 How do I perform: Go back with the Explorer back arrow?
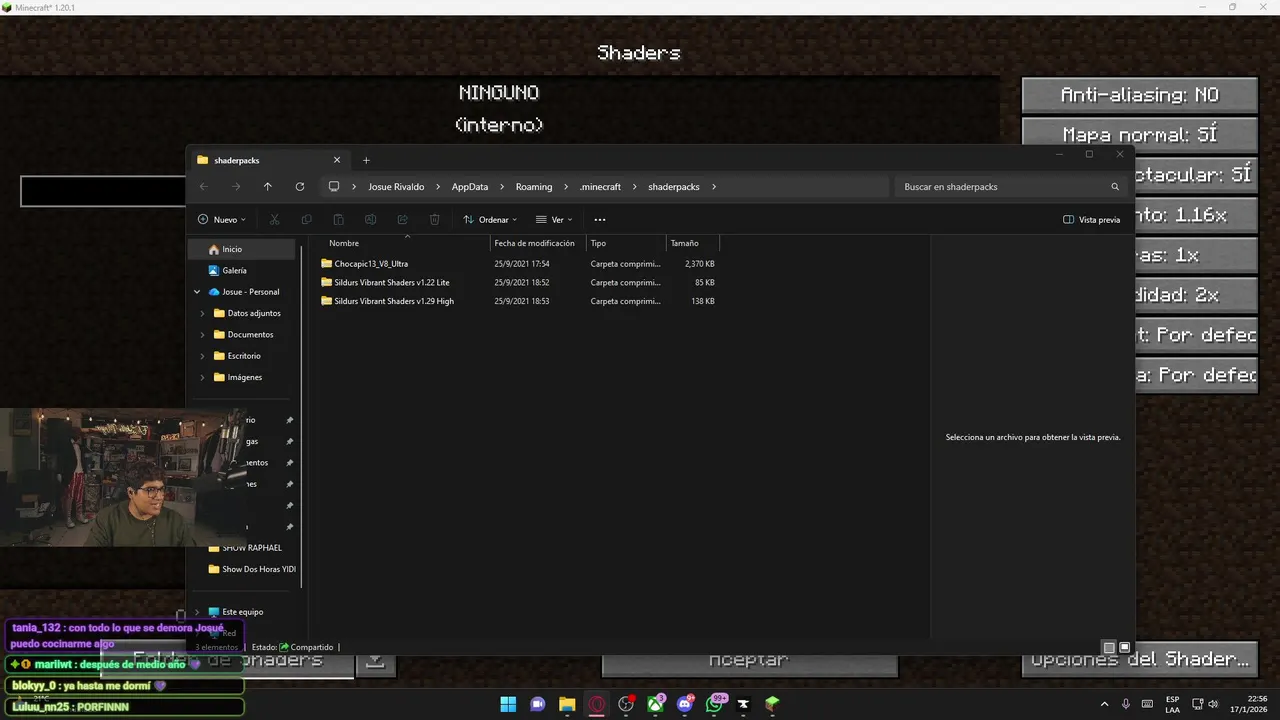click(x=204, y=187)
